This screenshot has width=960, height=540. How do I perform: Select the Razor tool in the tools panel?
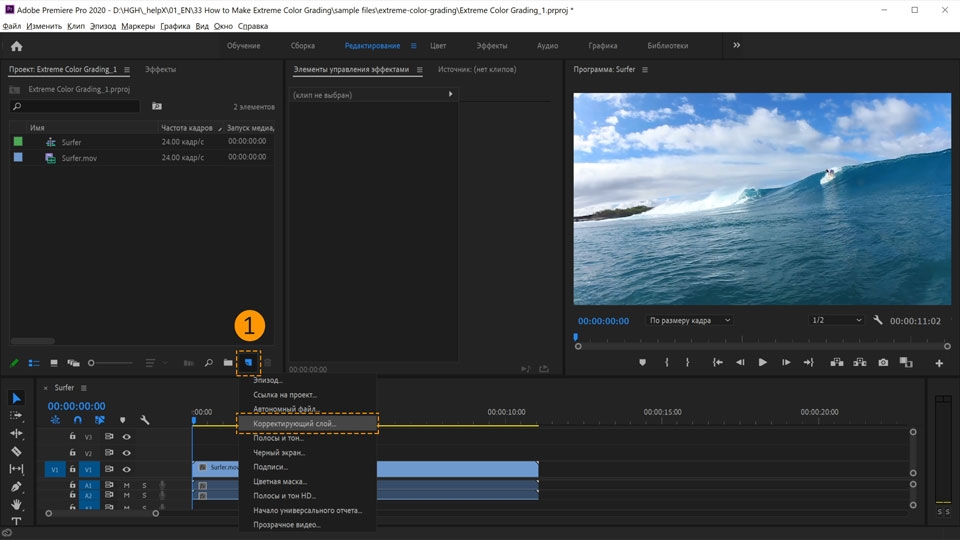pyautogui.click(x=16, y=451)
